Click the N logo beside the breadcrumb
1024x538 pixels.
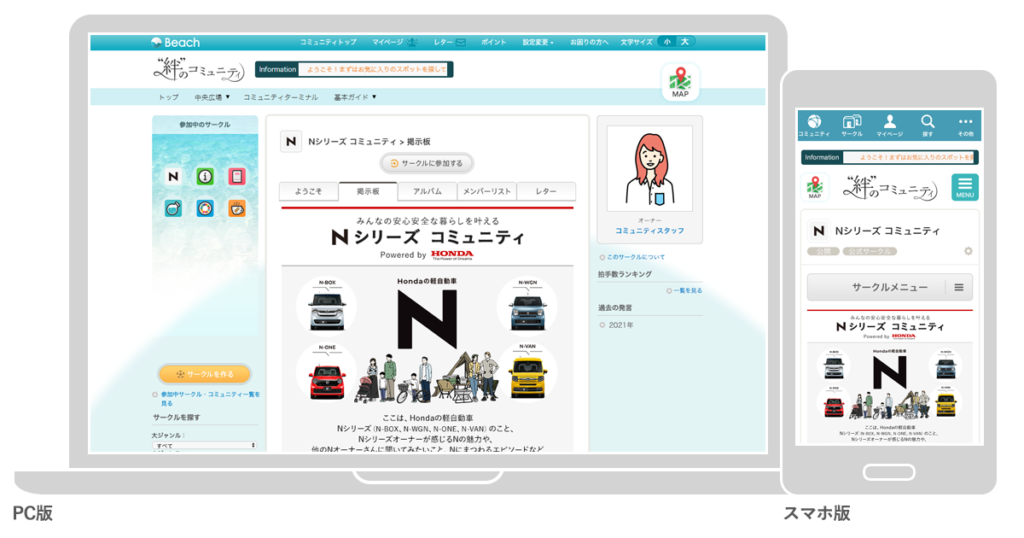pyautogui.click(x=291, y=141)
